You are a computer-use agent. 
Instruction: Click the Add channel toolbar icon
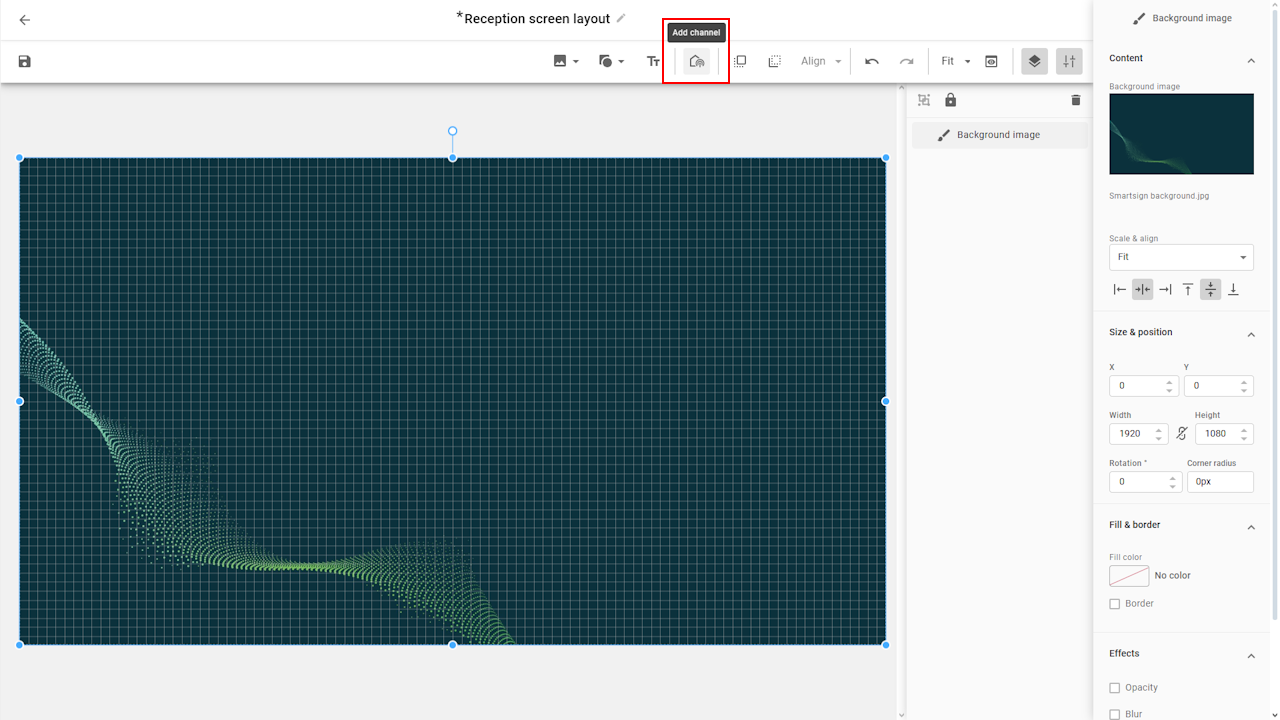pos(697,61)
